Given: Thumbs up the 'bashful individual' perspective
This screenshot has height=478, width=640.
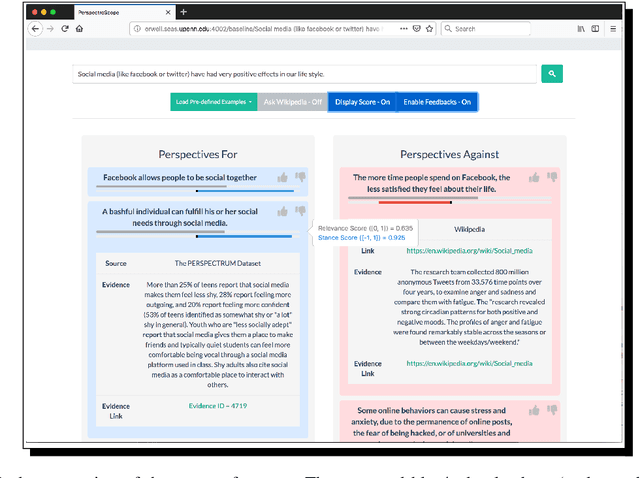Looking at the screenshot, I should coord(283,211).
